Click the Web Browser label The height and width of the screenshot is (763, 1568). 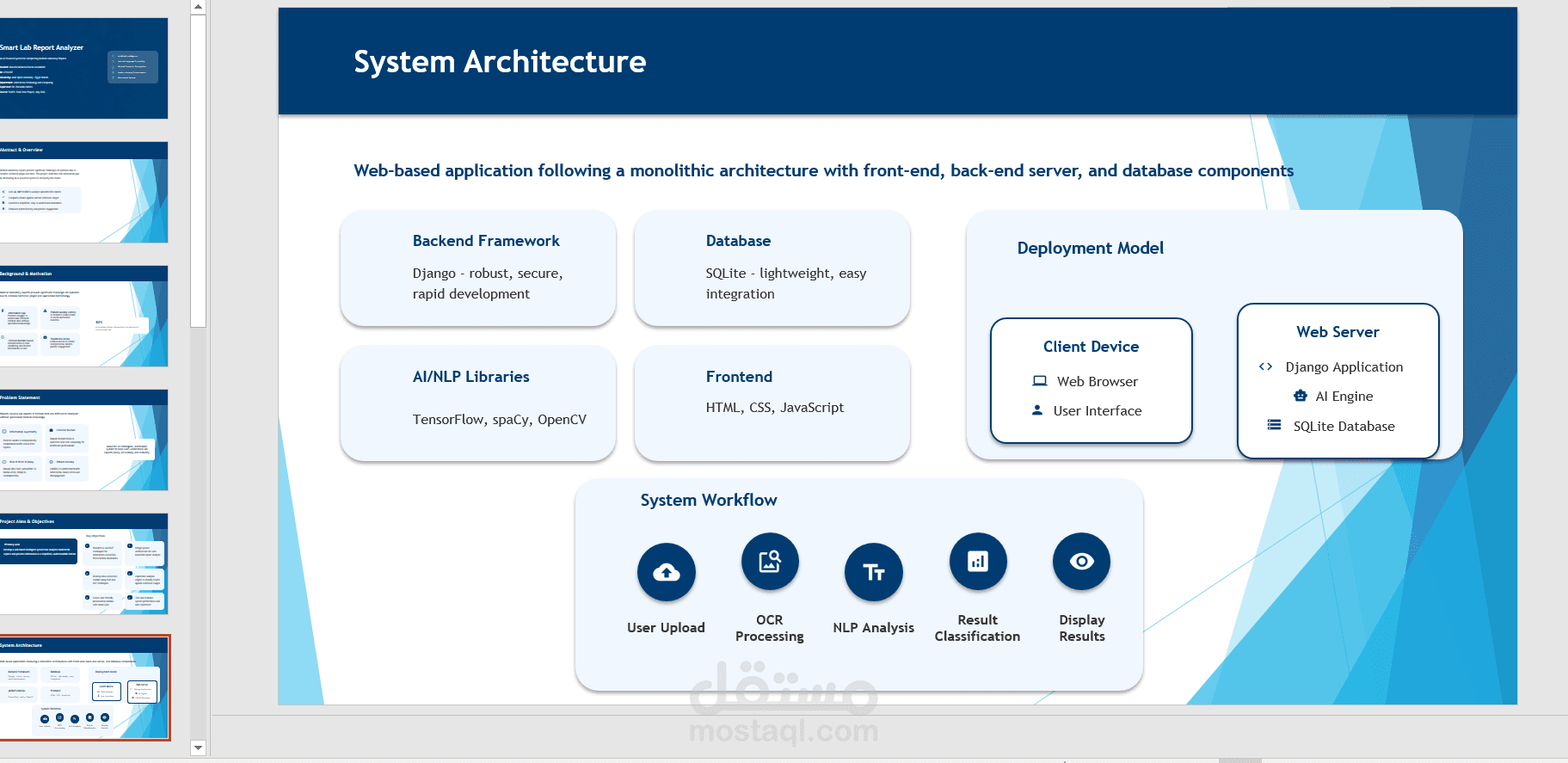1098,381
